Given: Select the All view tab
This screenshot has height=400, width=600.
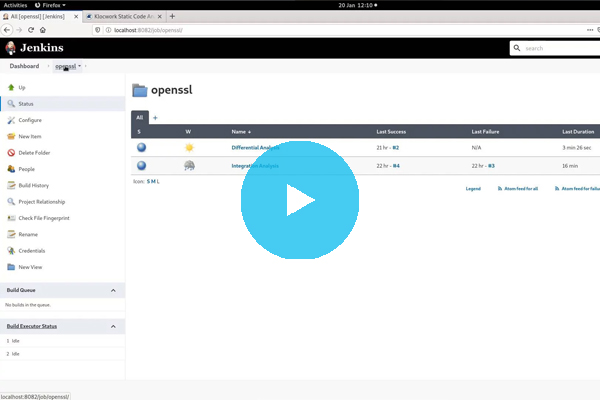Looking at the screenshot, I should (140, 118).
